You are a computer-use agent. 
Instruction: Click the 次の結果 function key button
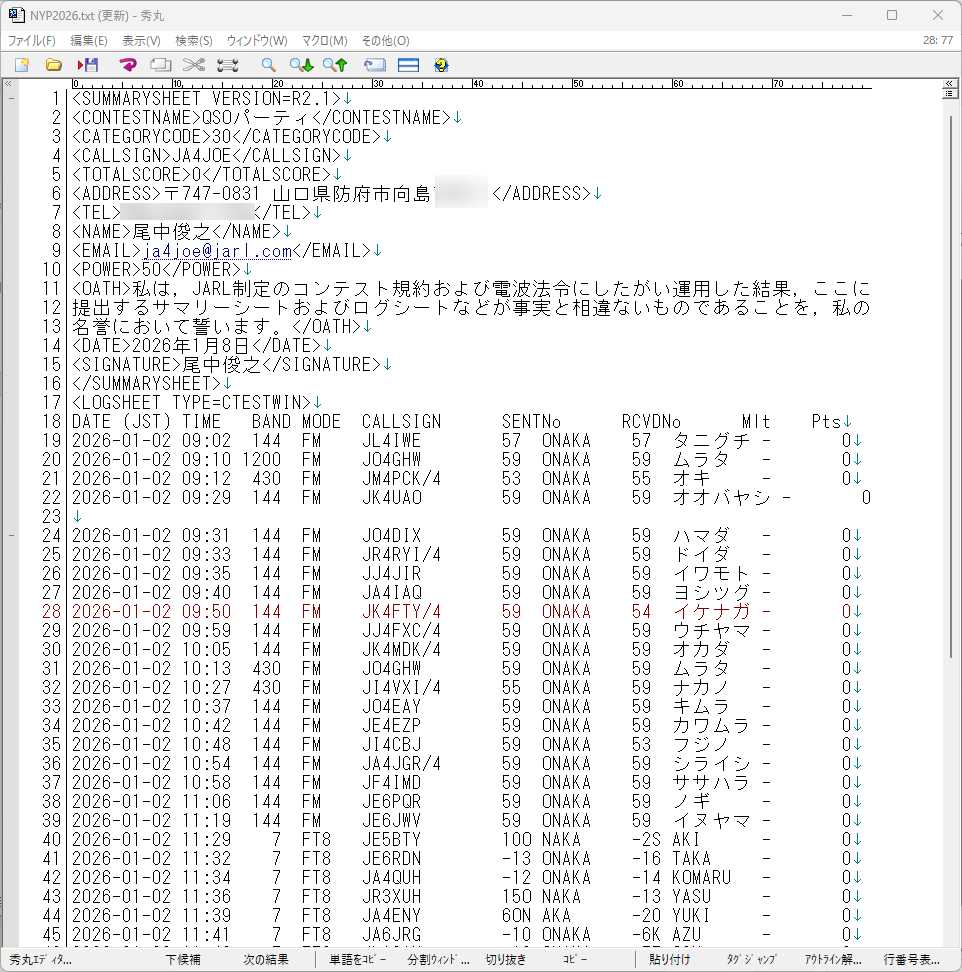pos(266,960)
